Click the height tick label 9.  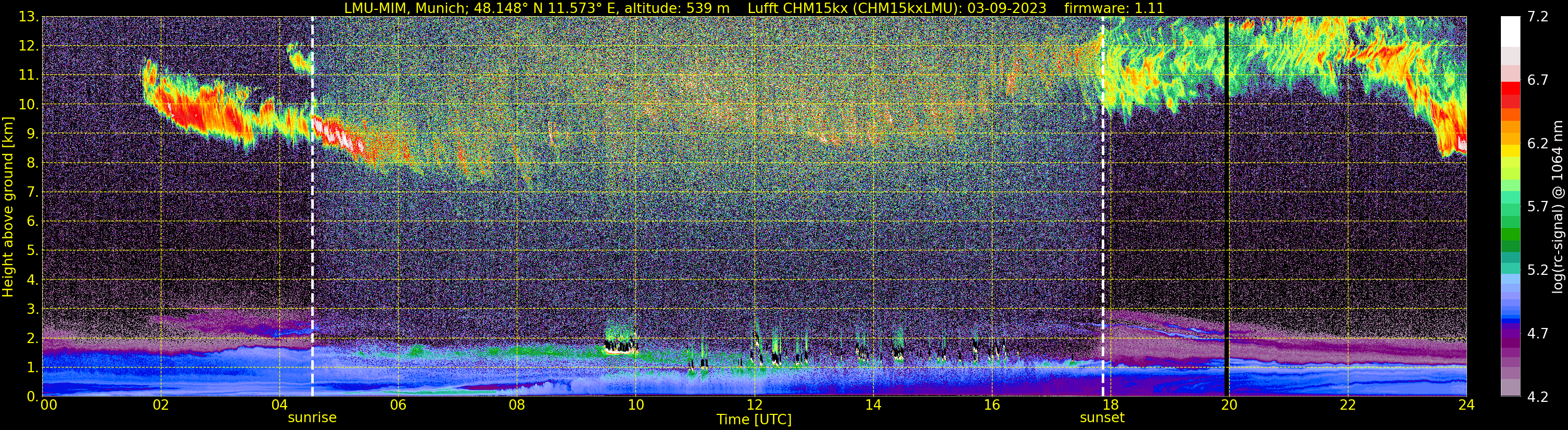coord(32,134)
